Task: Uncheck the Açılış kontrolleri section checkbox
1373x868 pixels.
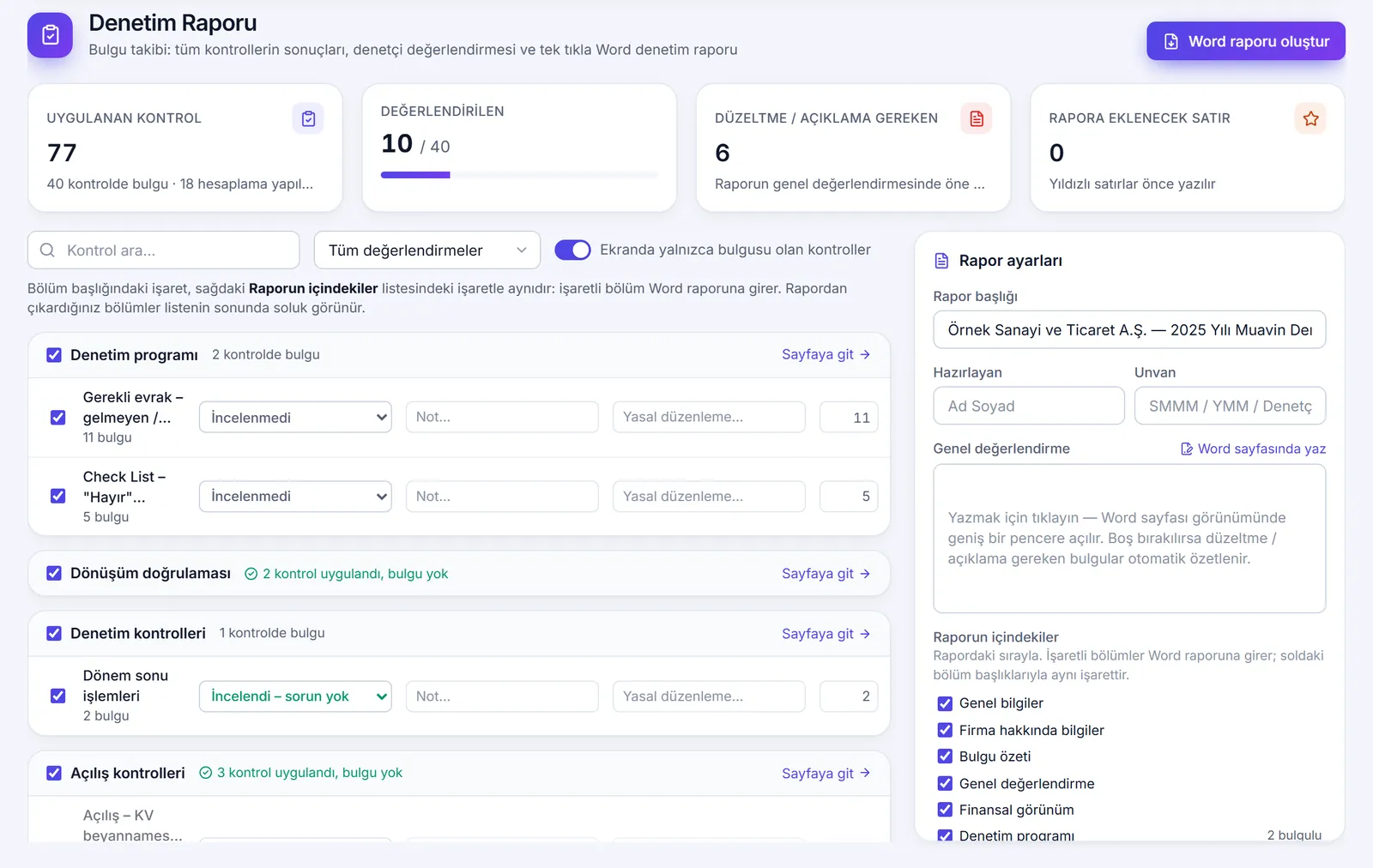Action: (x=54, y=773)
